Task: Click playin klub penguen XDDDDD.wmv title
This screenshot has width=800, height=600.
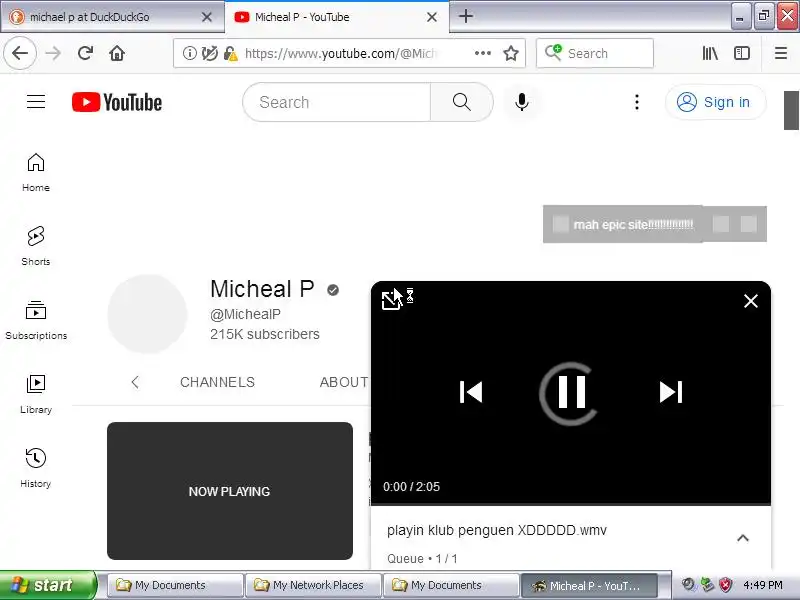Action: [x=496, y=530]
